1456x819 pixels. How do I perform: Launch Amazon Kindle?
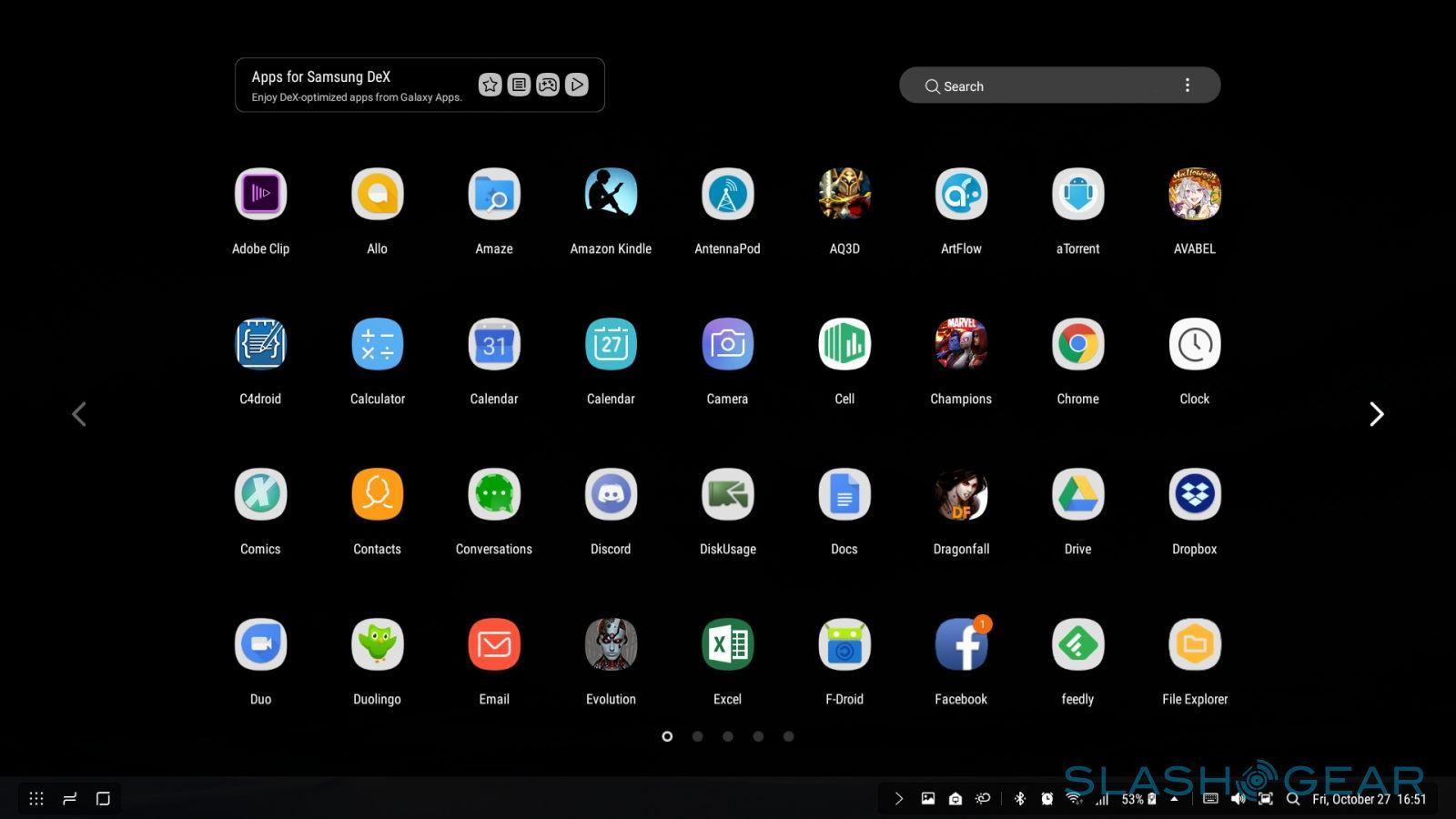click(x=611, y=195)
